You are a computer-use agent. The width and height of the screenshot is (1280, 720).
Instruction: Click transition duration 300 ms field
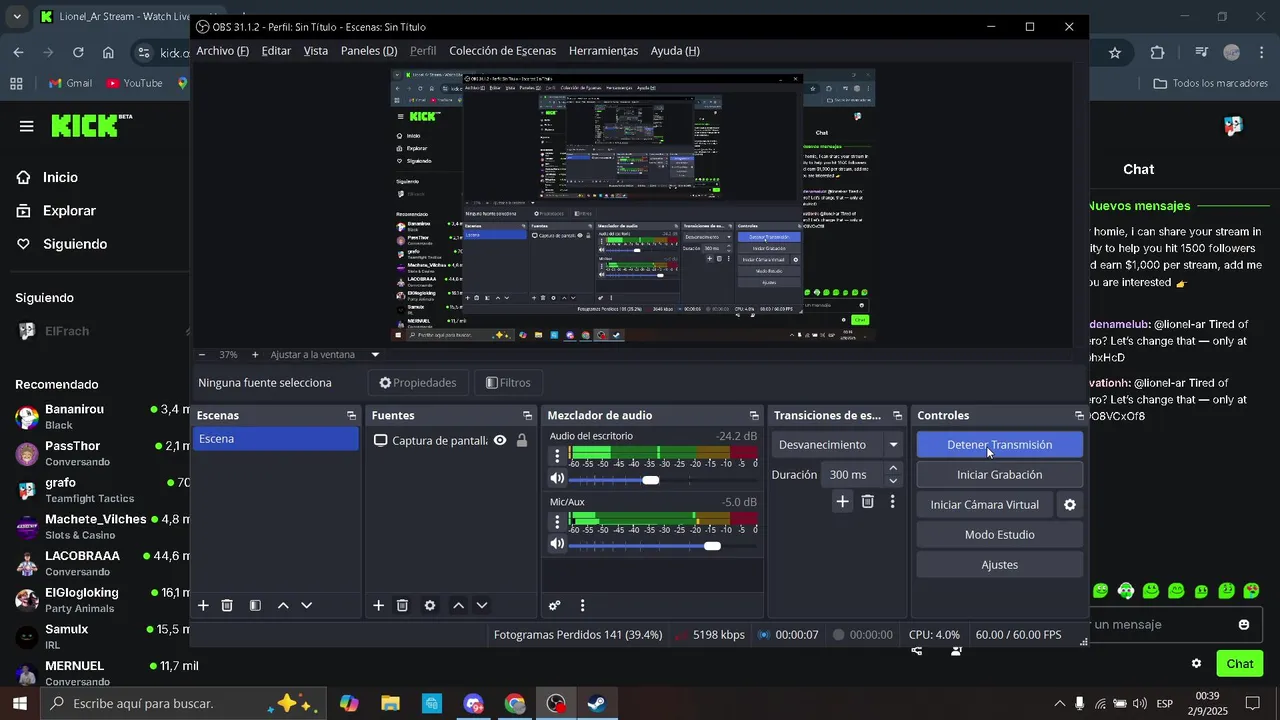(853, 475)
